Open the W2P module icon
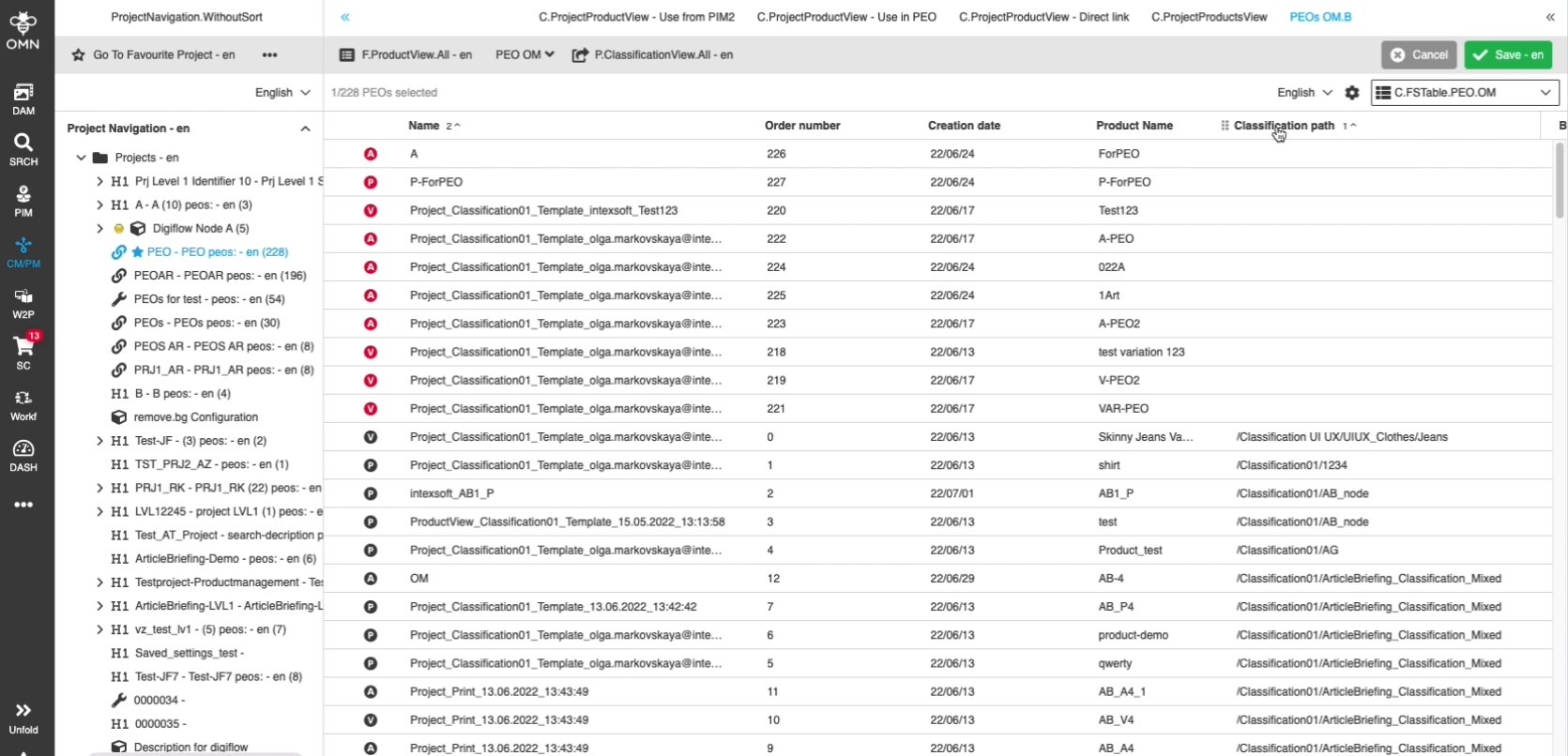Image resolution: width=1568 pixels, height=756 pixels. pos(23,302)
